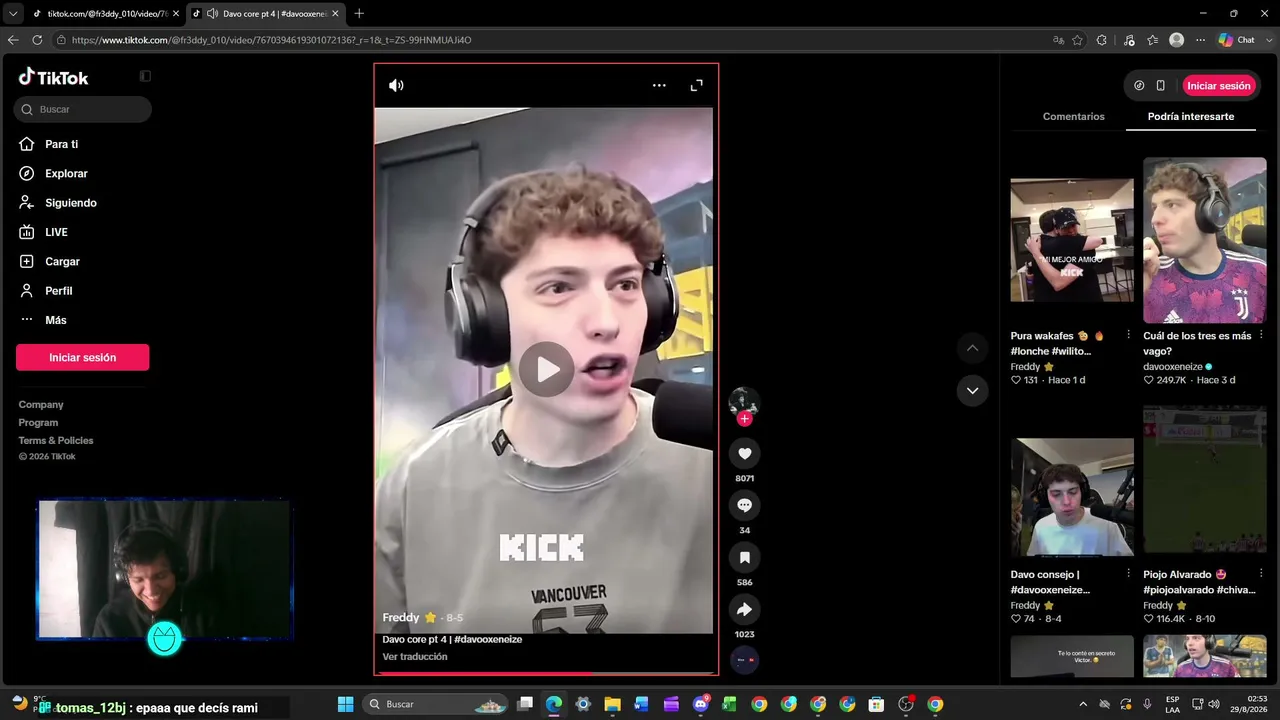Viewport: 1280px width, 720px height.
Task: Switch to the Comentarios tab
Action: pyautogui.click(x=1074, y=117)
